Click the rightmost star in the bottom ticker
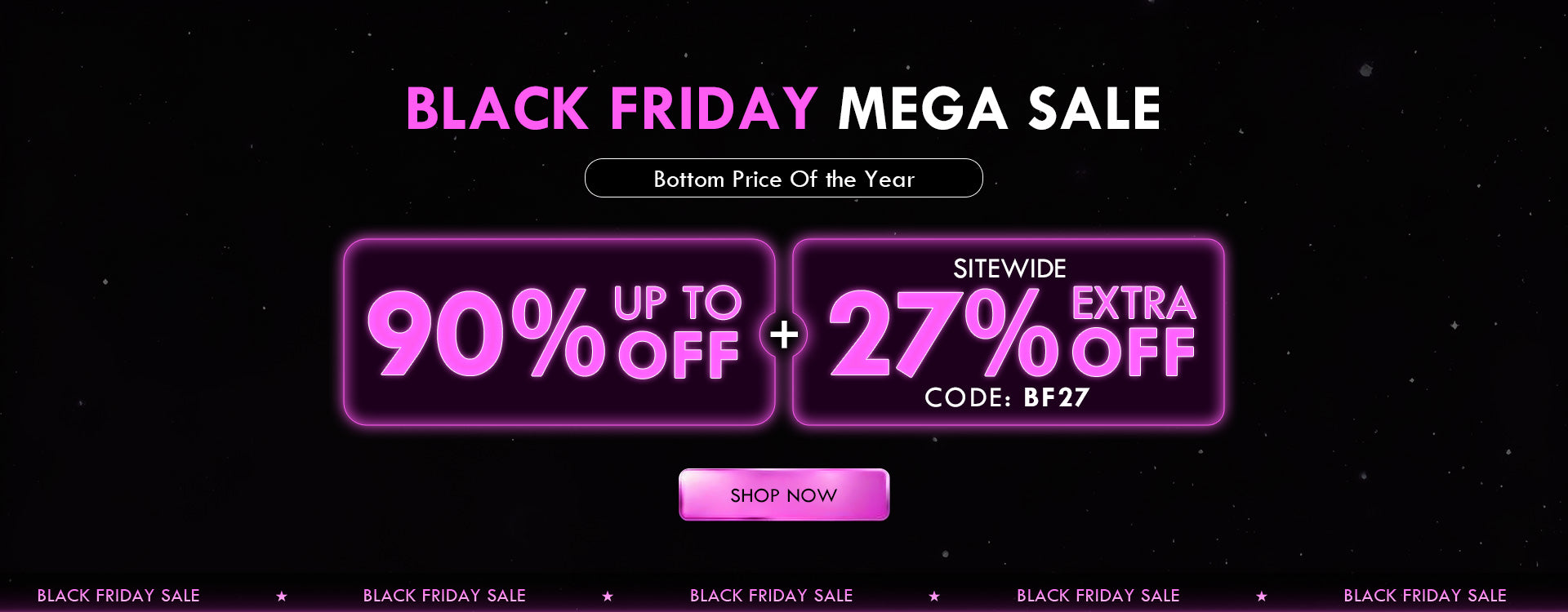1568x612 pixels. pyautogui.click(x=1262, y=596)
